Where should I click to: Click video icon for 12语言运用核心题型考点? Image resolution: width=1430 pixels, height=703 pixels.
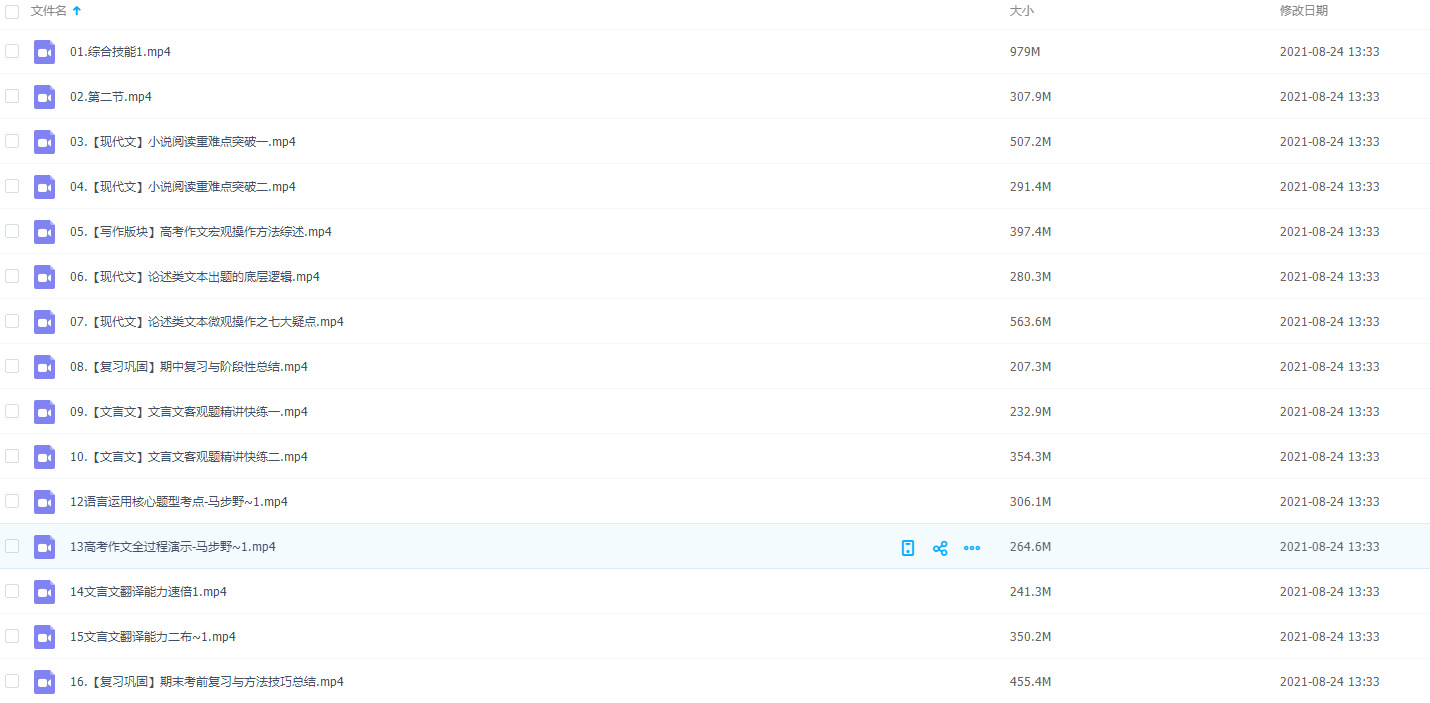point(44,502)
